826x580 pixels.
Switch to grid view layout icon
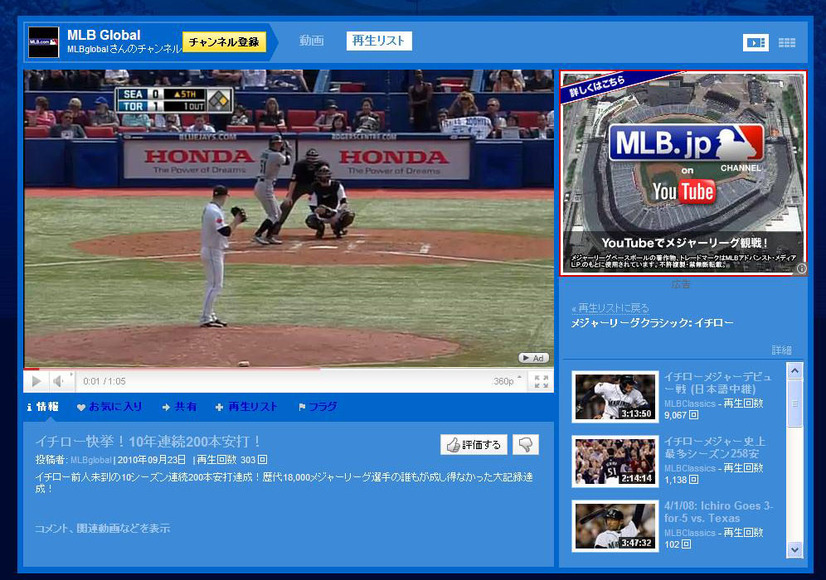click(787, 43)
